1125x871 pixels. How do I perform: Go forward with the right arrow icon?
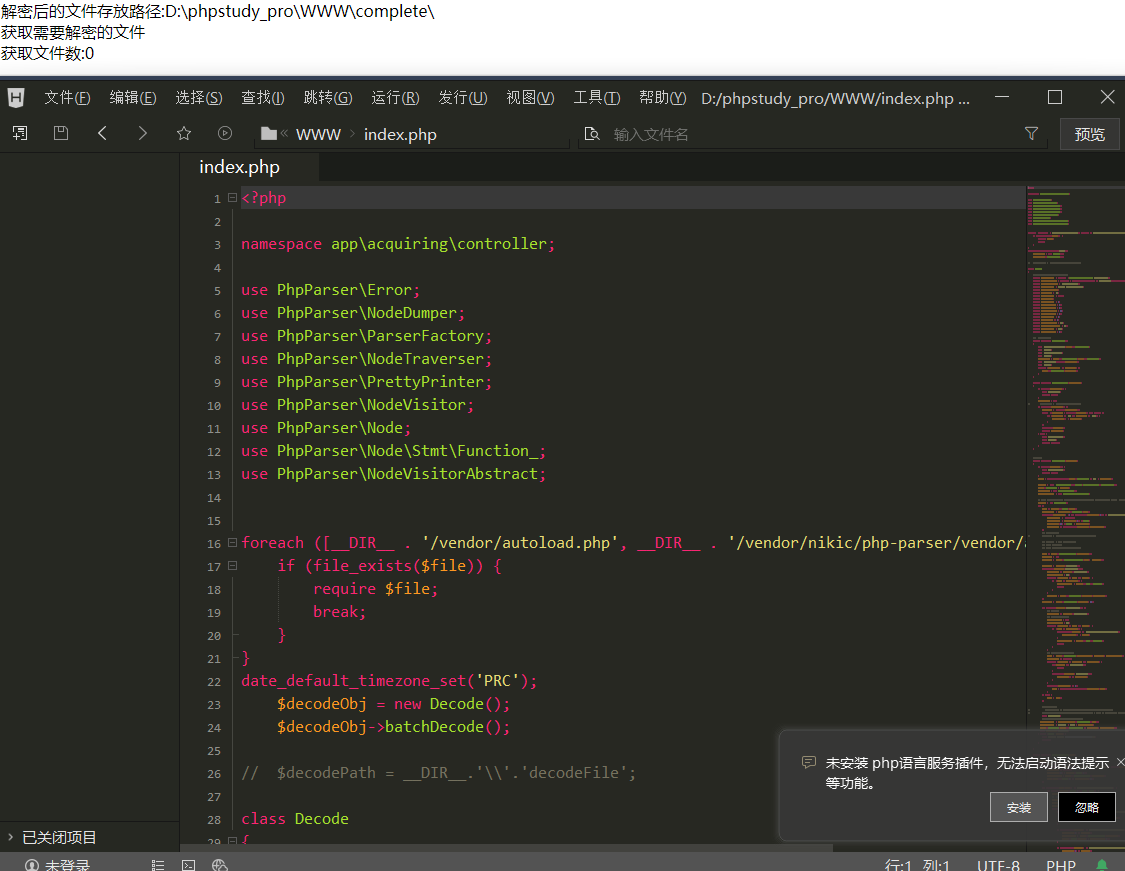pyautogui.click(x=142, y=133)
